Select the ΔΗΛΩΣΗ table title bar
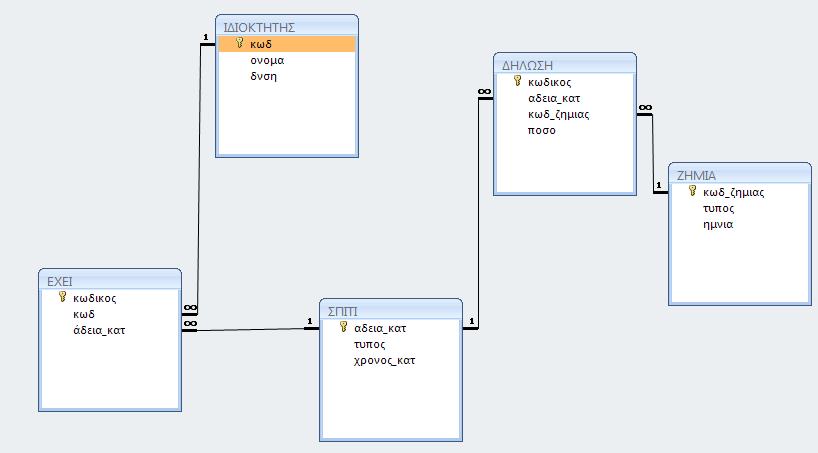Screen dimensions: 818x453 coord(565,65)
